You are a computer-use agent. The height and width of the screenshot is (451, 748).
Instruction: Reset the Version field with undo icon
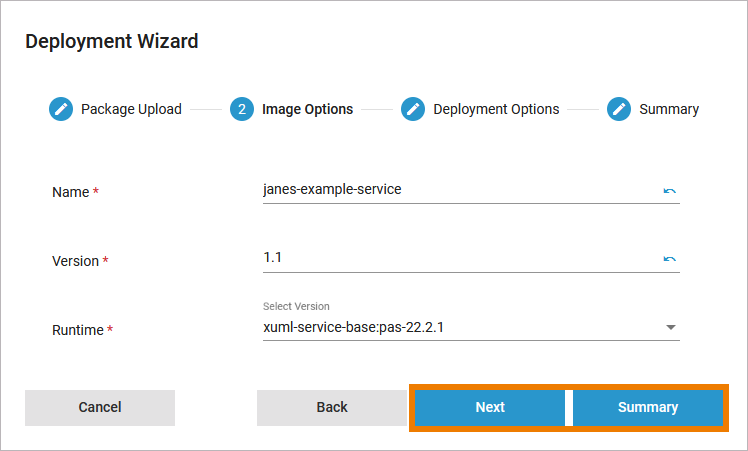click(x=669, y=259)
